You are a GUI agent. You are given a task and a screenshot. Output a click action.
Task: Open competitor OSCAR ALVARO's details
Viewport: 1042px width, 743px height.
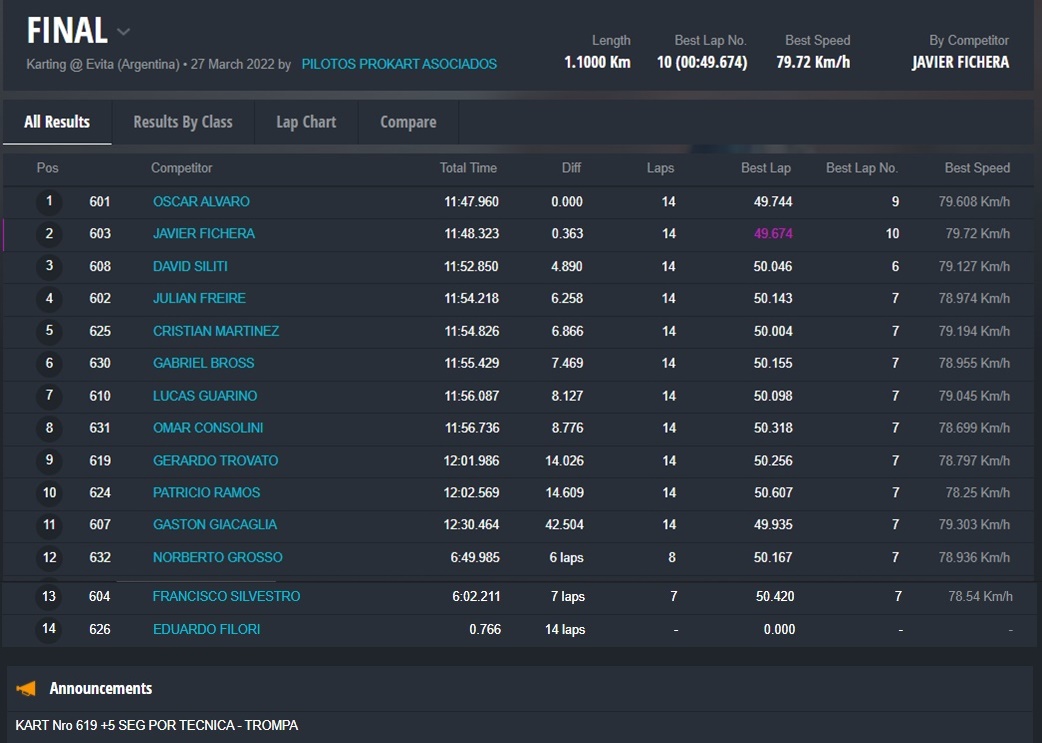[x=201, y=202]
